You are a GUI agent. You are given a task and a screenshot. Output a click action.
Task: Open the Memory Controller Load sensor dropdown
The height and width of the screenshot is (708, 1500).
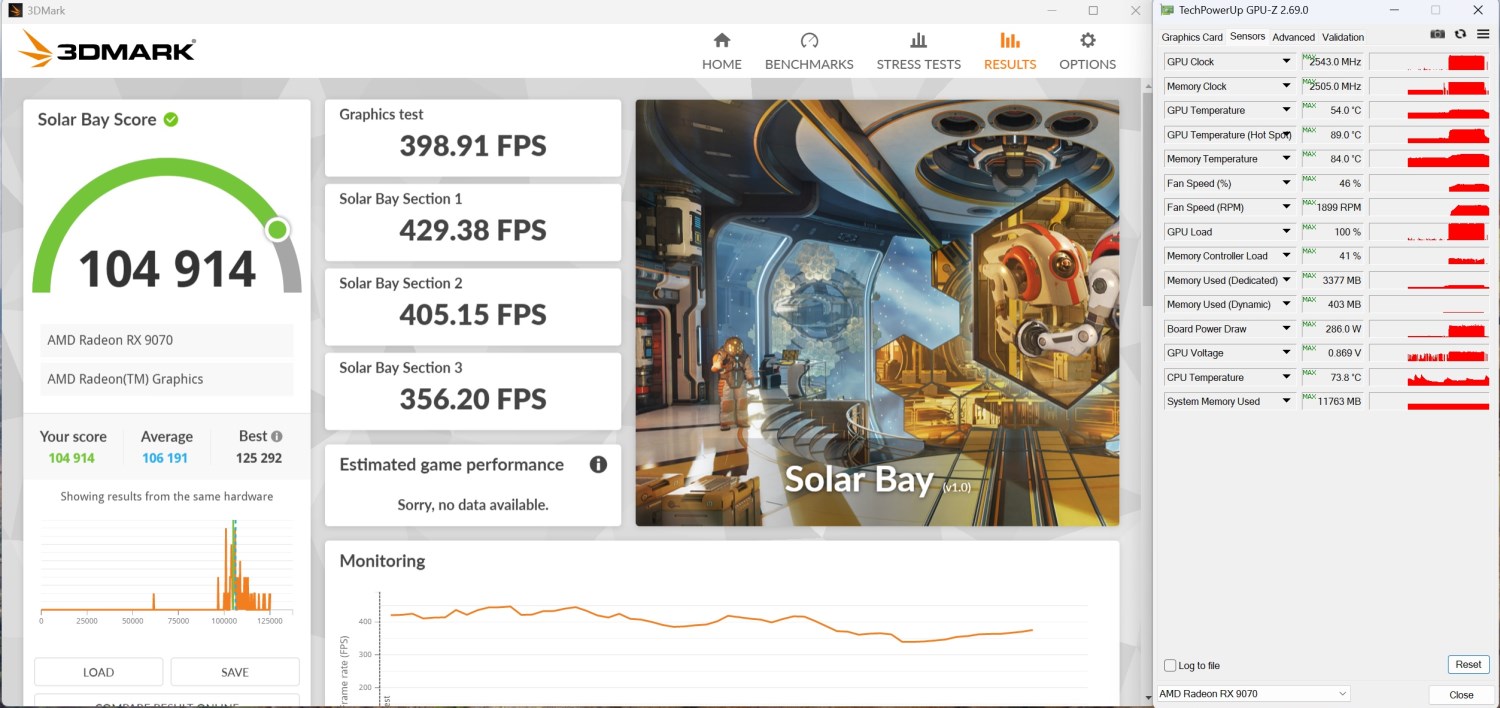coord(1287,256)
